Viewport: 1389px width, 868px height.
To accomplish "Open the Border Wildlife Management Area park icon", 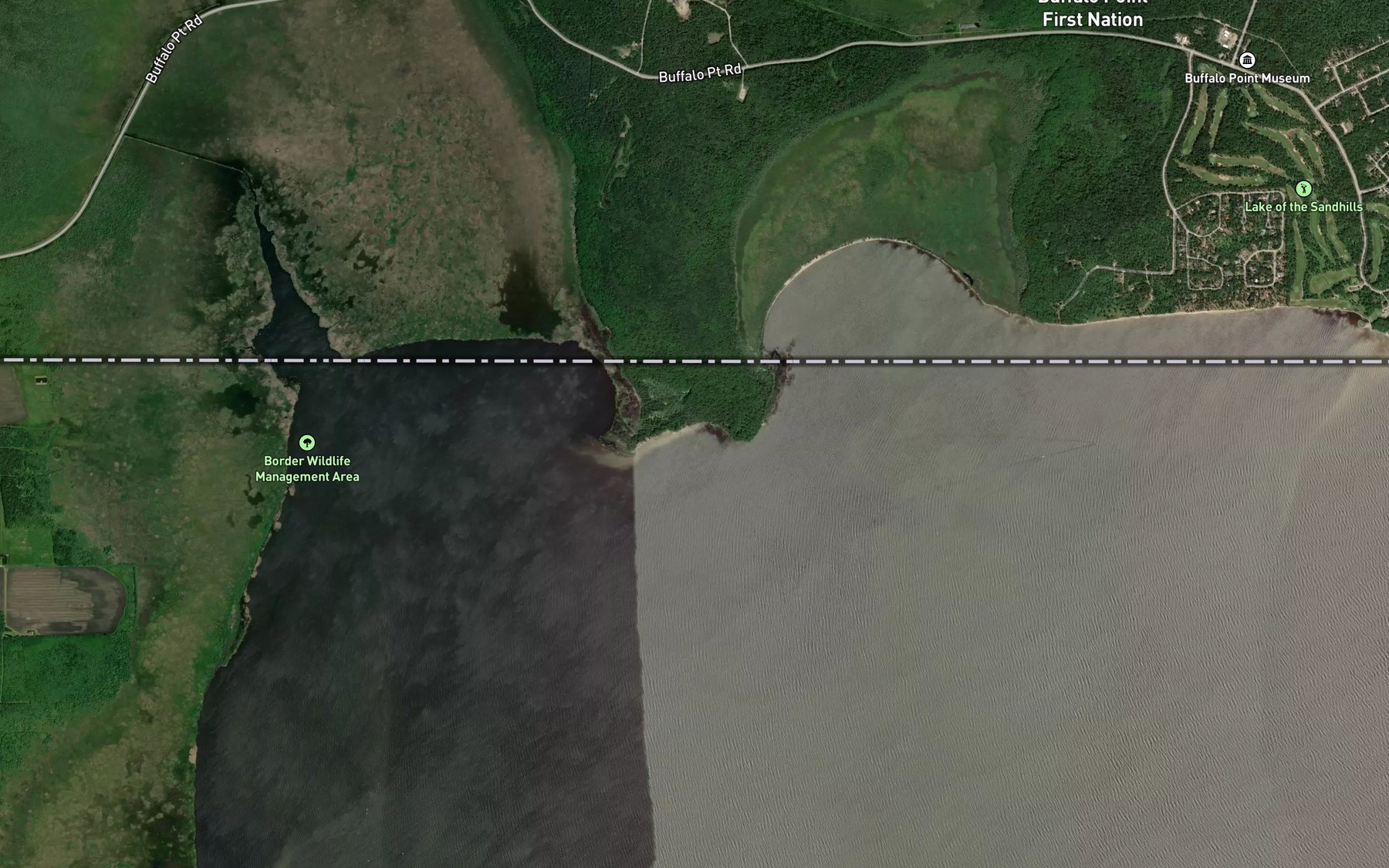I will [307, 443].
